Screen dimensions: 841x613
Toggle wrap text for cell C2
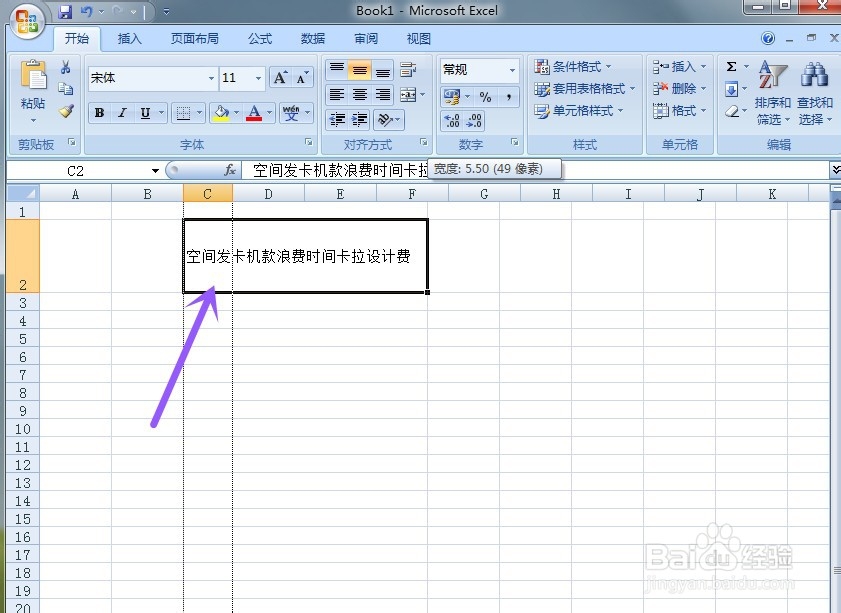click(x=407, y=70)
